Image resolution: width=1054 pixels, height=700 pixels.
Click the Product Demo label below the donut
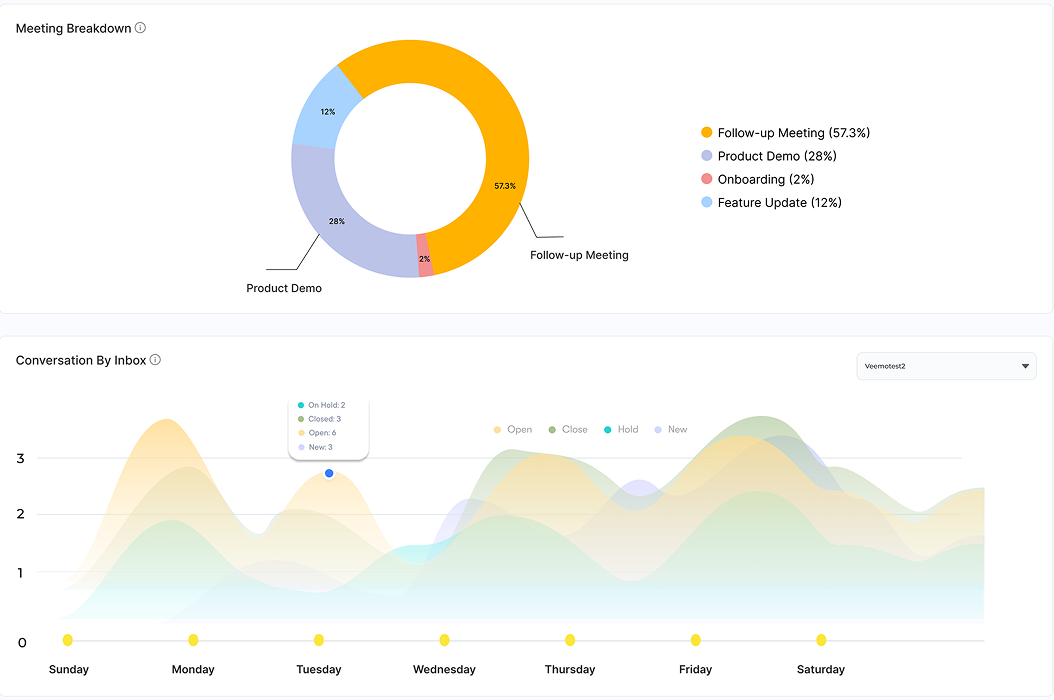point(284,288)
